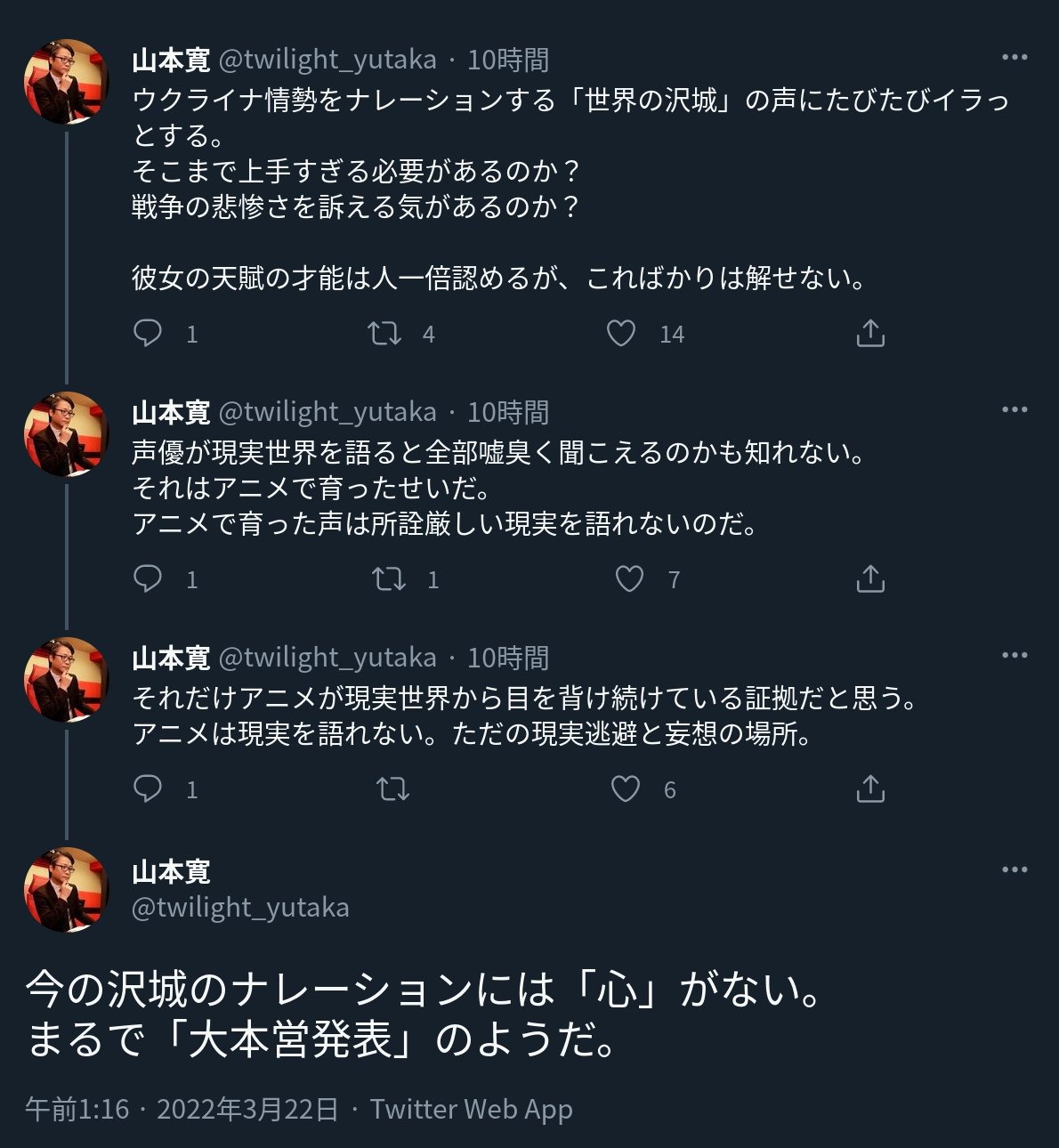
Task: Open more options on the second tweet
Action: (1015, 410)
